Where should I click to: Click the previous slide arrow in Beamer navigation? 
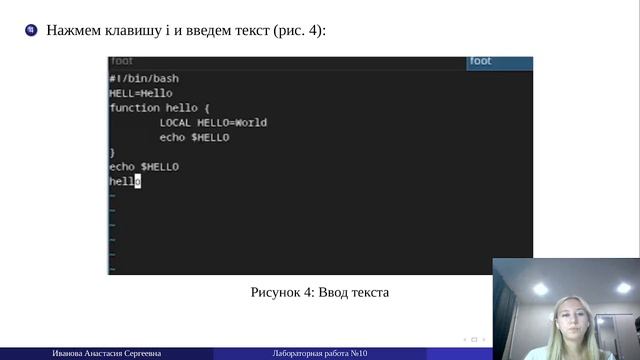[465, 340]
